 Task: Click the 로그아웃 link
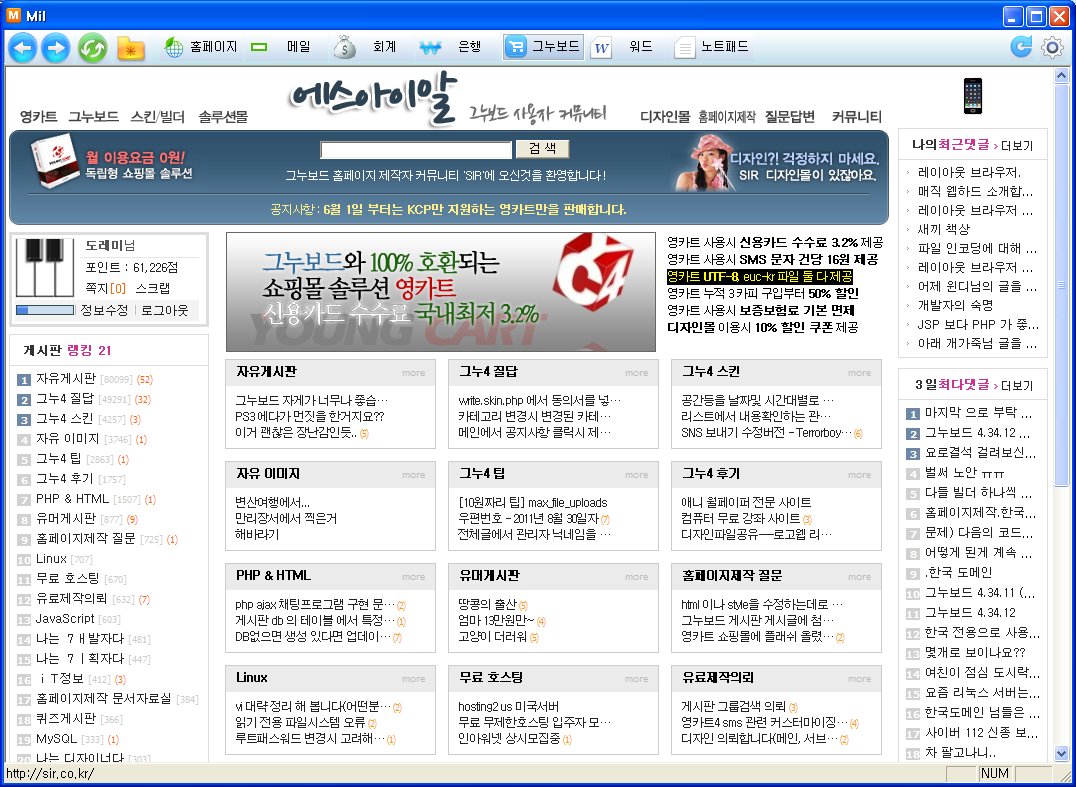(164, 310)
